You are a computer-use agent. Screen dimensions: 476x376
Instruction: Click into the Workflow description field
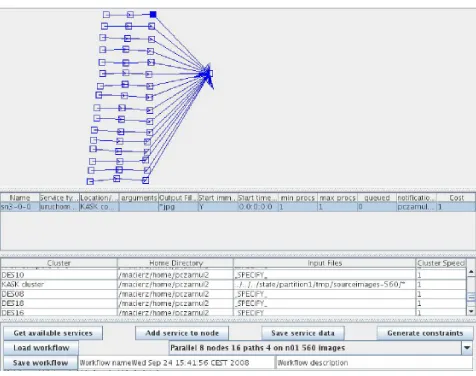pos(374,363)
